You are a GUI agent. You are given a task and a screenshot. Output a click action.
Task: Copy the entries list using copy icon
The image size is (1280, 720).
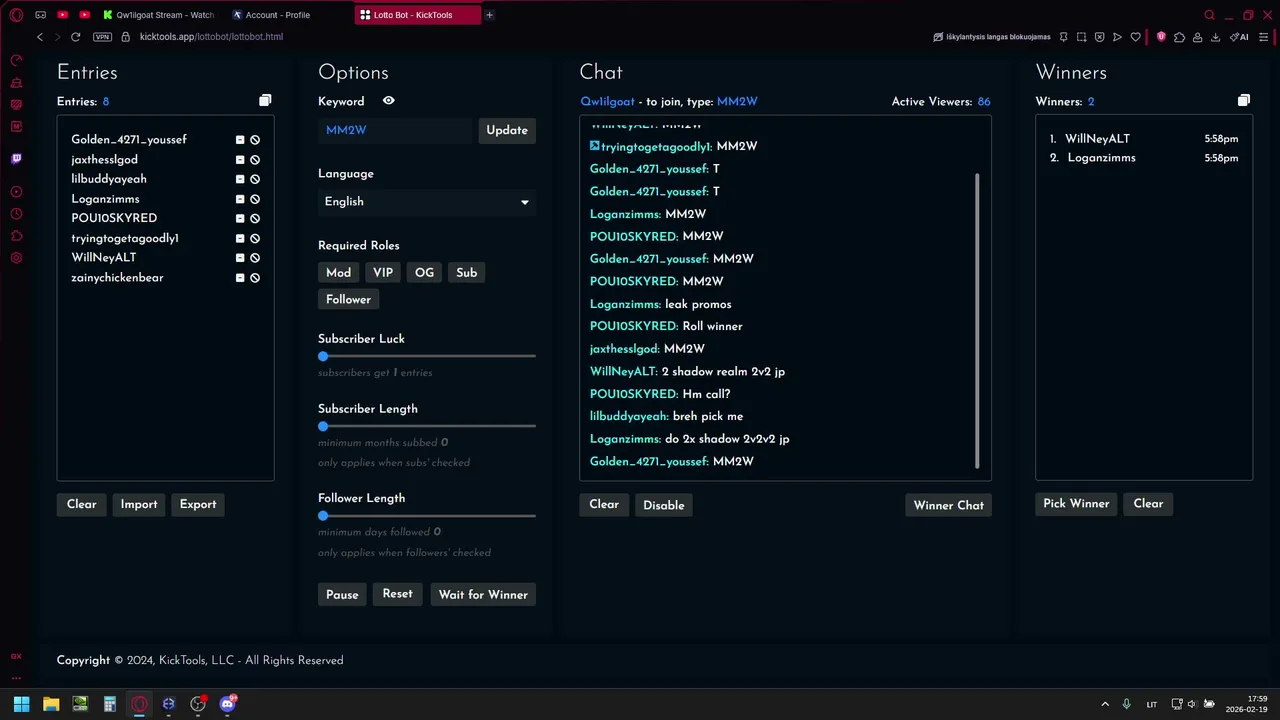265,101
